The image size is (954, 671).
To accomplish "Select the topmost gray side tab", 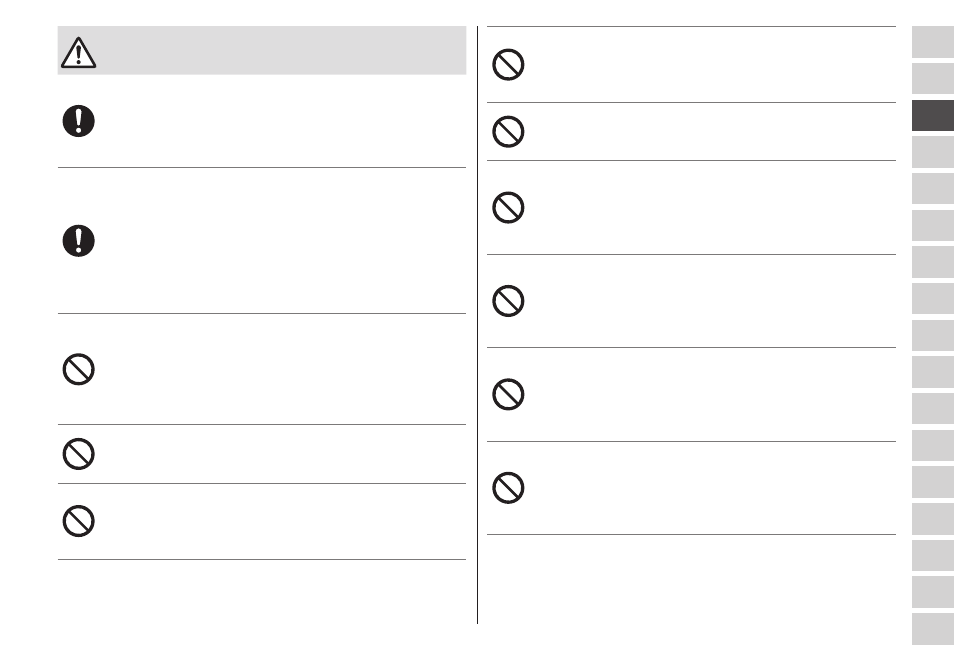I will coord(933,42).
